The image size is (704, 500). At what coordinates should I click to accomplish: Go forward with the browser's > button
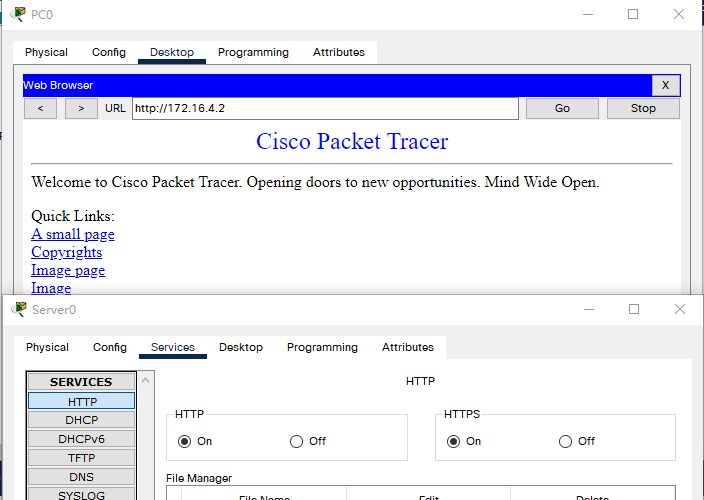pyautogui.click(x=81, y=109)
